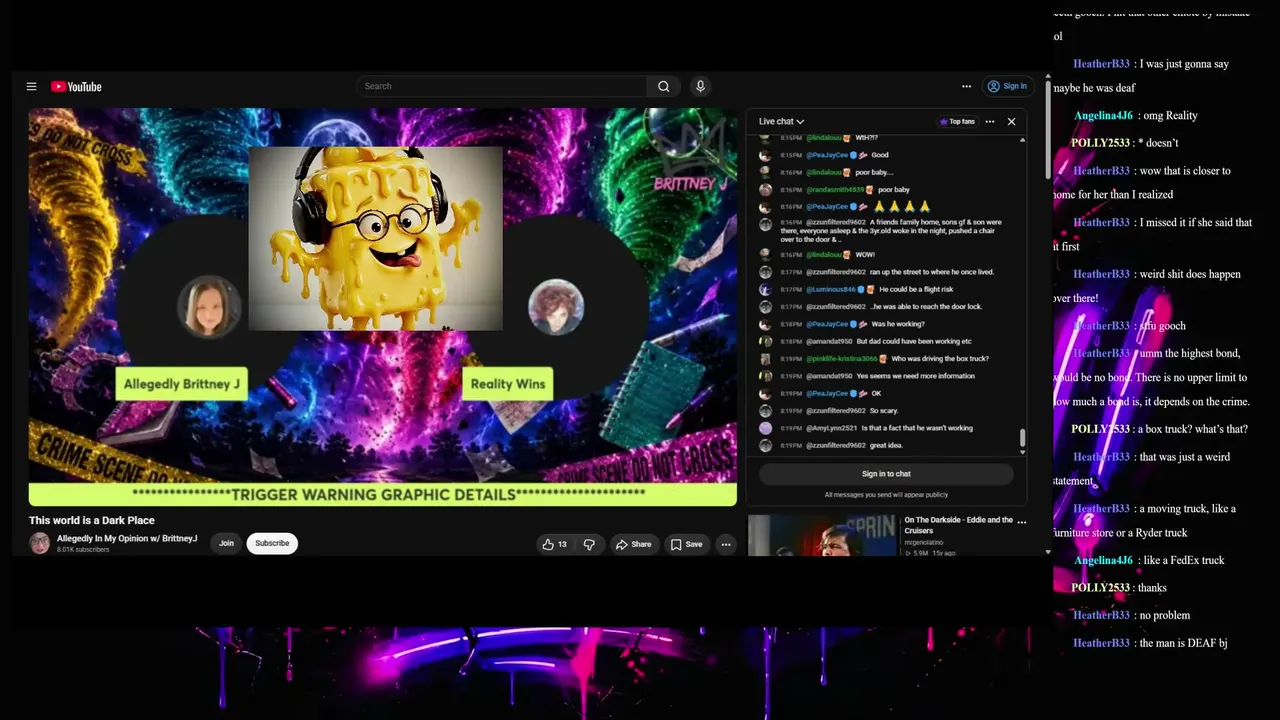Image resolution: width=1280 pixels, height=720 pixels.
Task: Click overlay chat line 'like a FedEx truck'
Action: click(x=1184, y=561)
